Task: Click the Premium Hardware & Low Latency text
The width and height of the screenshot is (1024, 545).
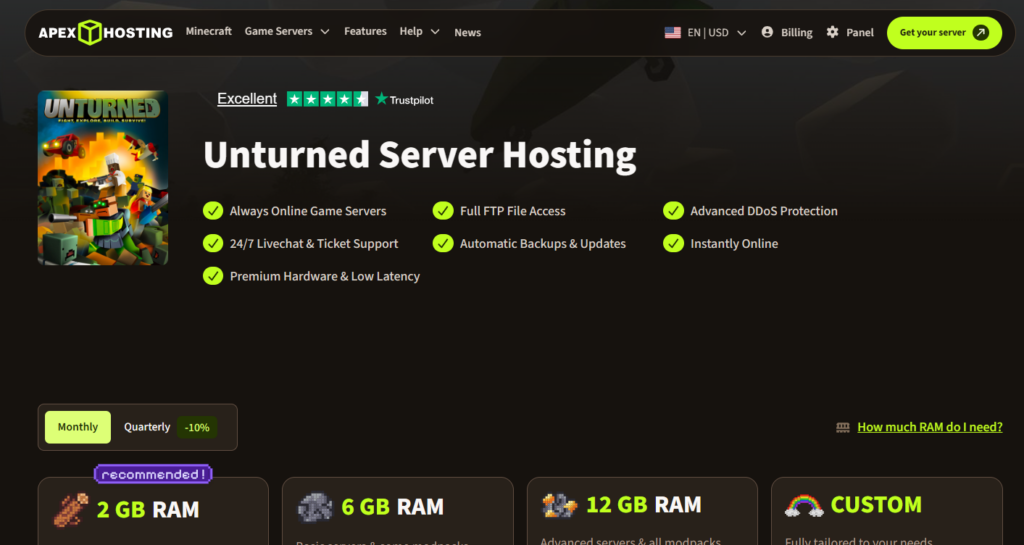Action: click(x=325, y=276)
